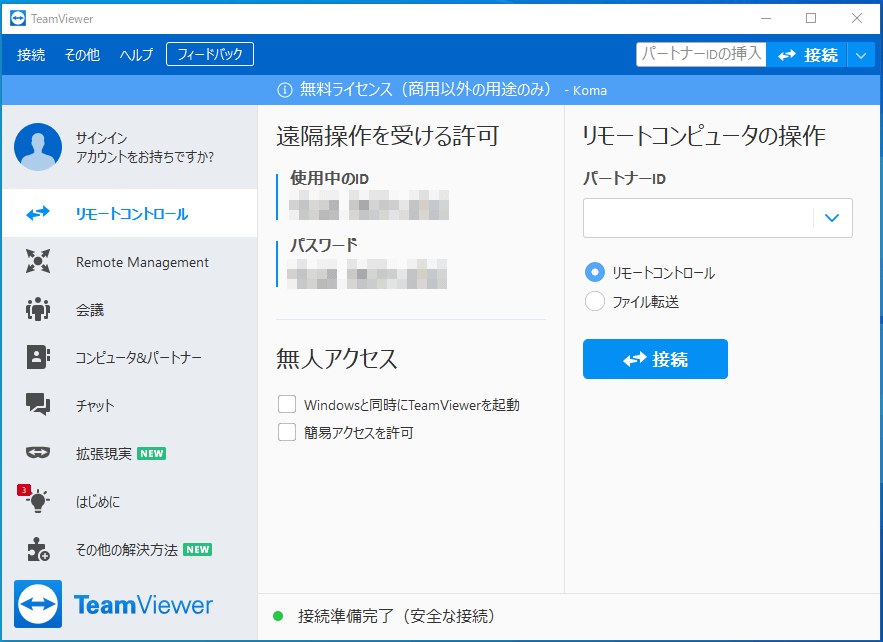The image size is (883, 642).
Task: Expand the パートナーID dropdown chevron
Action: (x=832, y=218)
